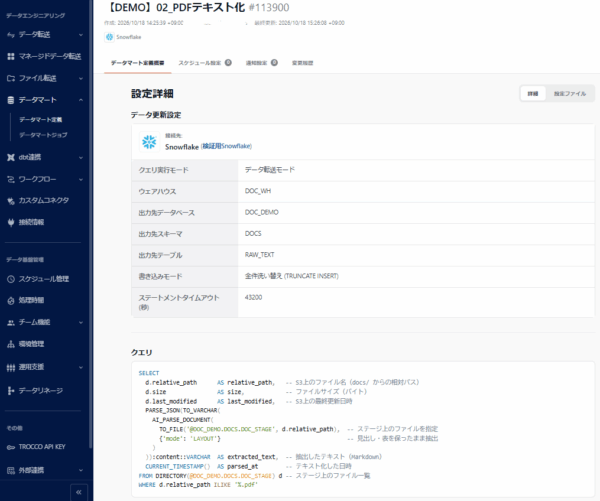Expand the ファイル転送 sidebar menu
This screenshot has height=501, width=600.
(81, 78)
